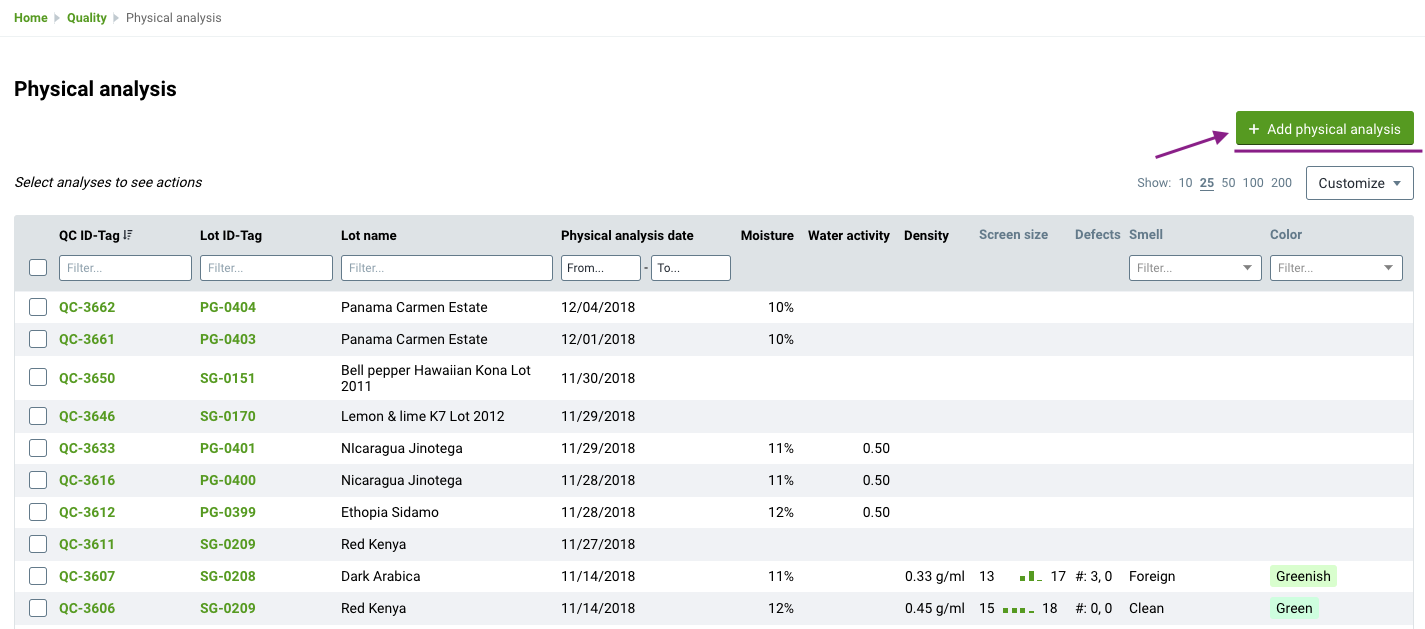
Task: Click the sort icon beside QC ID-Tag header
Action: click(x=128, y=235)
